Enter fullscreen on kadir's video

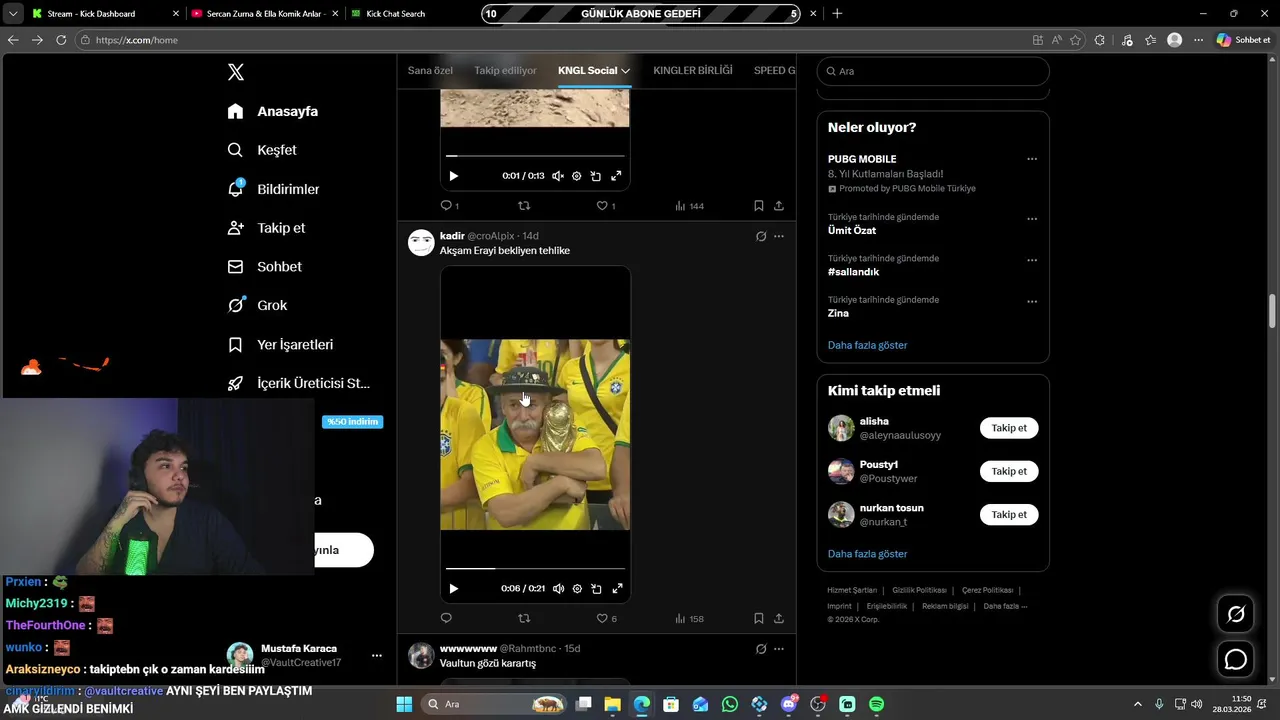coord(617,589)
